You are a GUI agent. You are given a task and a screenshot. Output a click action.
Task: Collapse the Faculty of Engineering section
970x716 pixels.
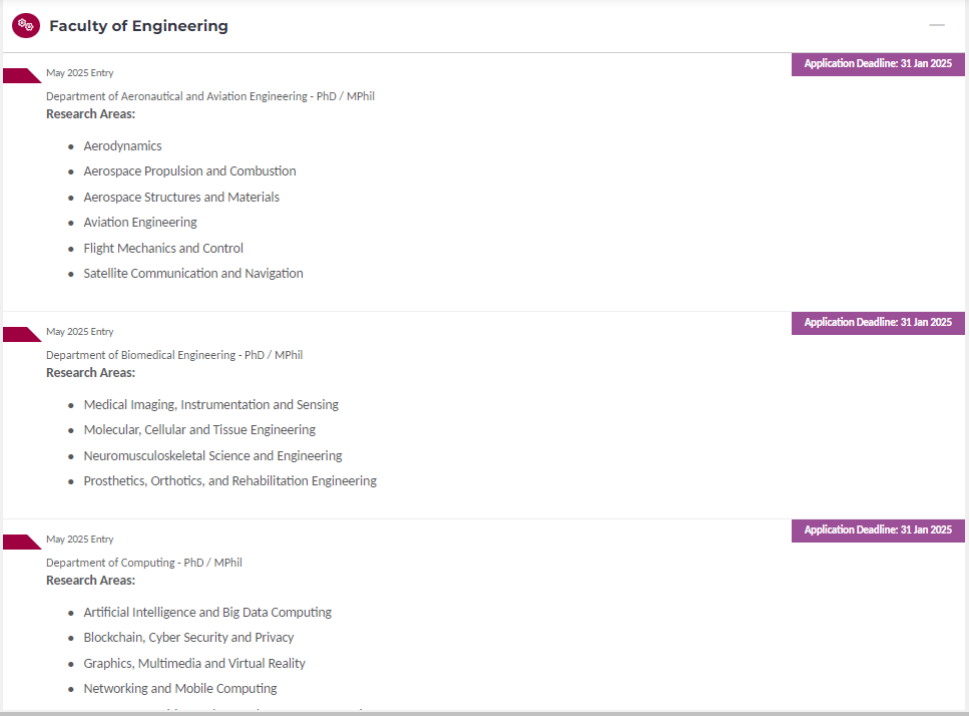click(936, 25)
